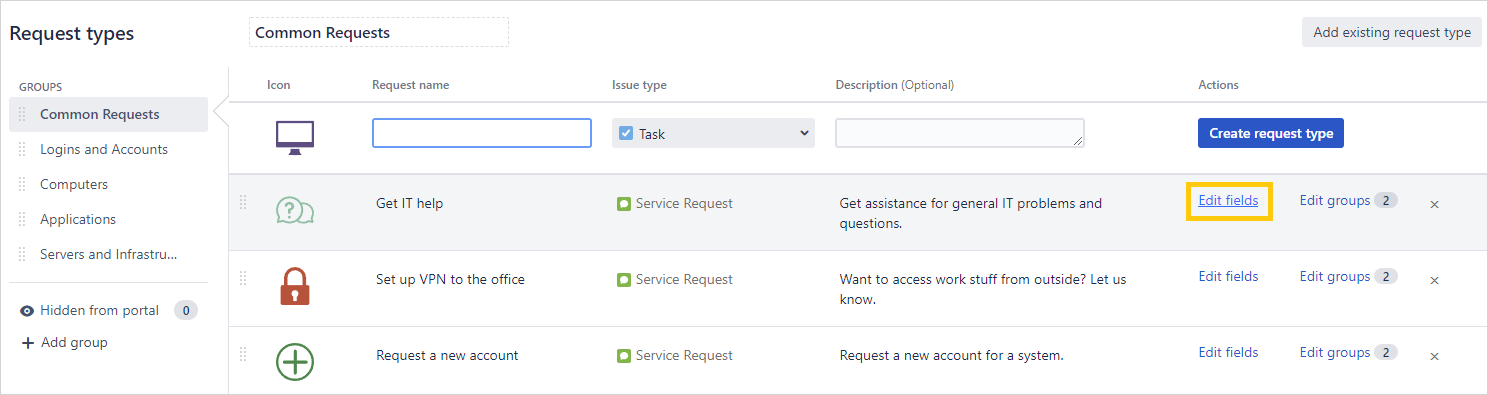
Task: Delete the Request a new account row
Action: 1434,356
